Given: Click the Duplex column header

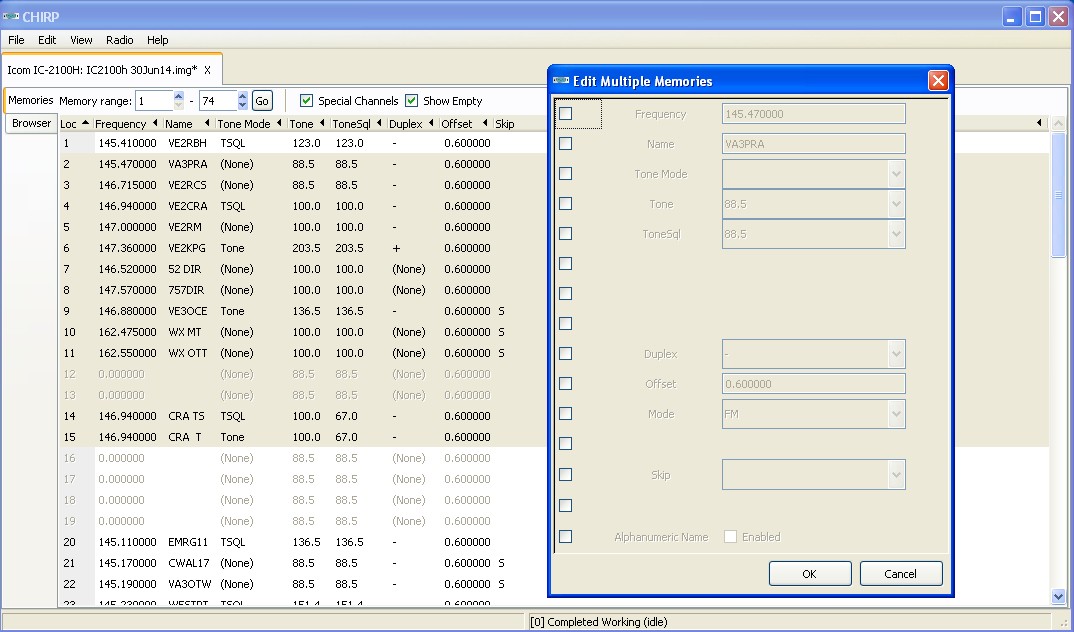Looking at the screenshot, I should click(x=411, y=124).
